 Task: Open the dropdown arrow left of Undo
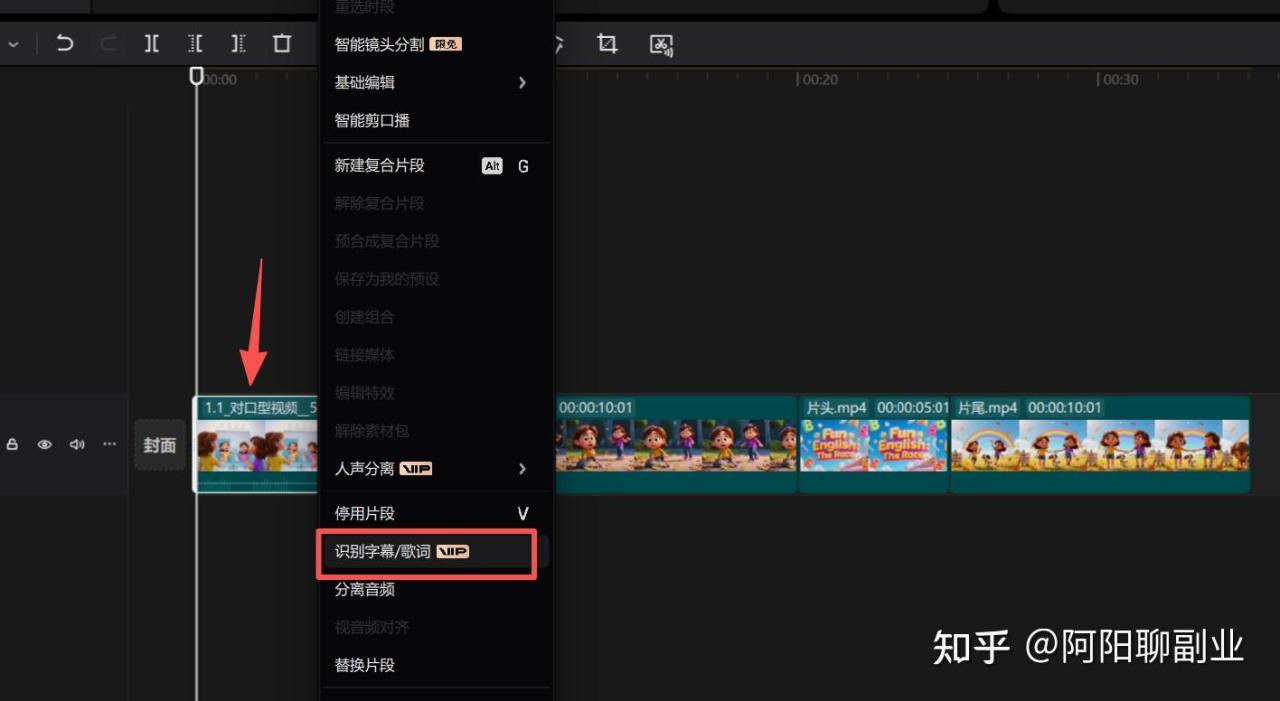[14, 44]
